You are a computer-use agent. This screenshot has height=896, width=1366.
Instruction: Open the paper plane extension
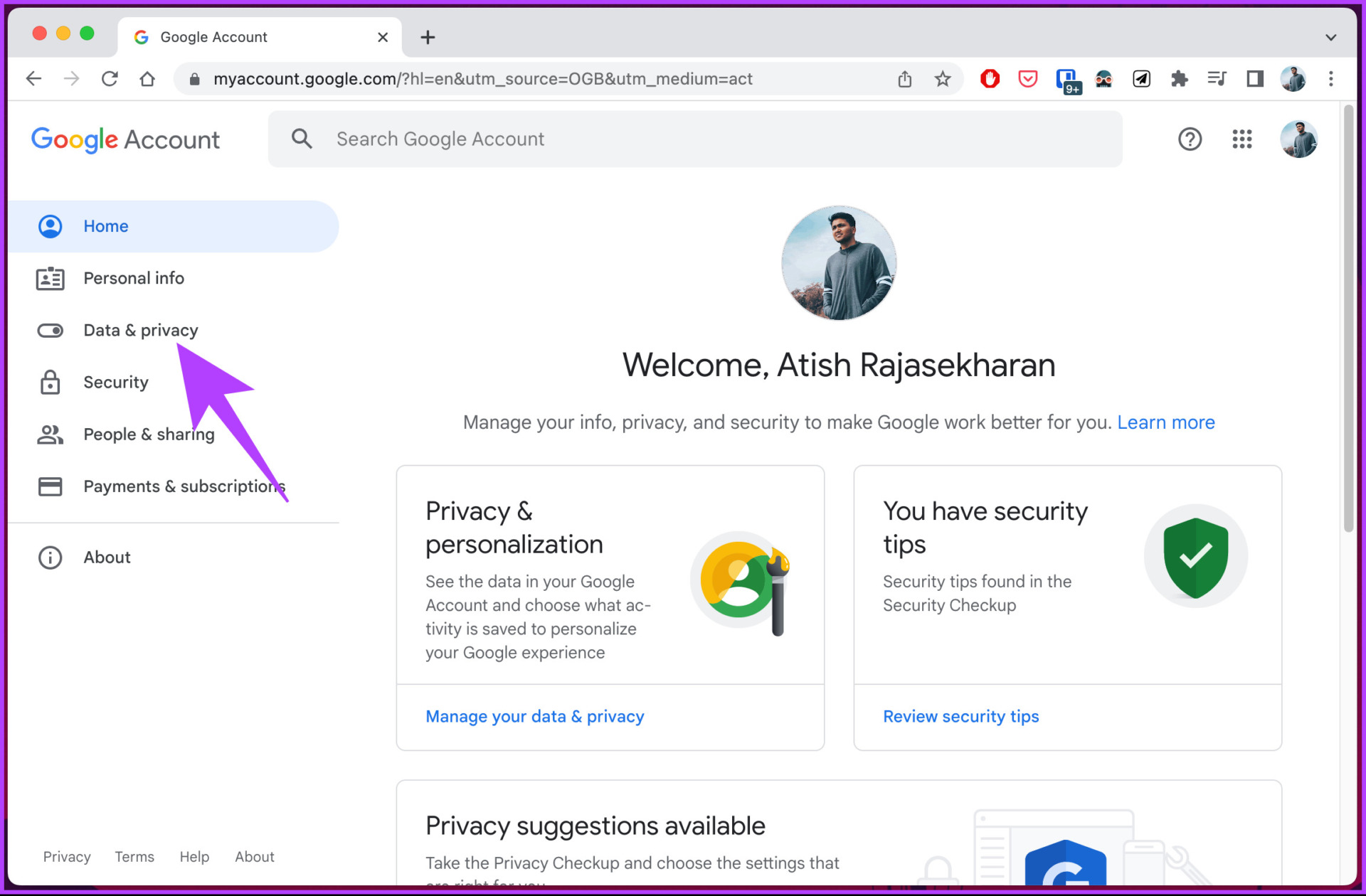click(1141, 79)
